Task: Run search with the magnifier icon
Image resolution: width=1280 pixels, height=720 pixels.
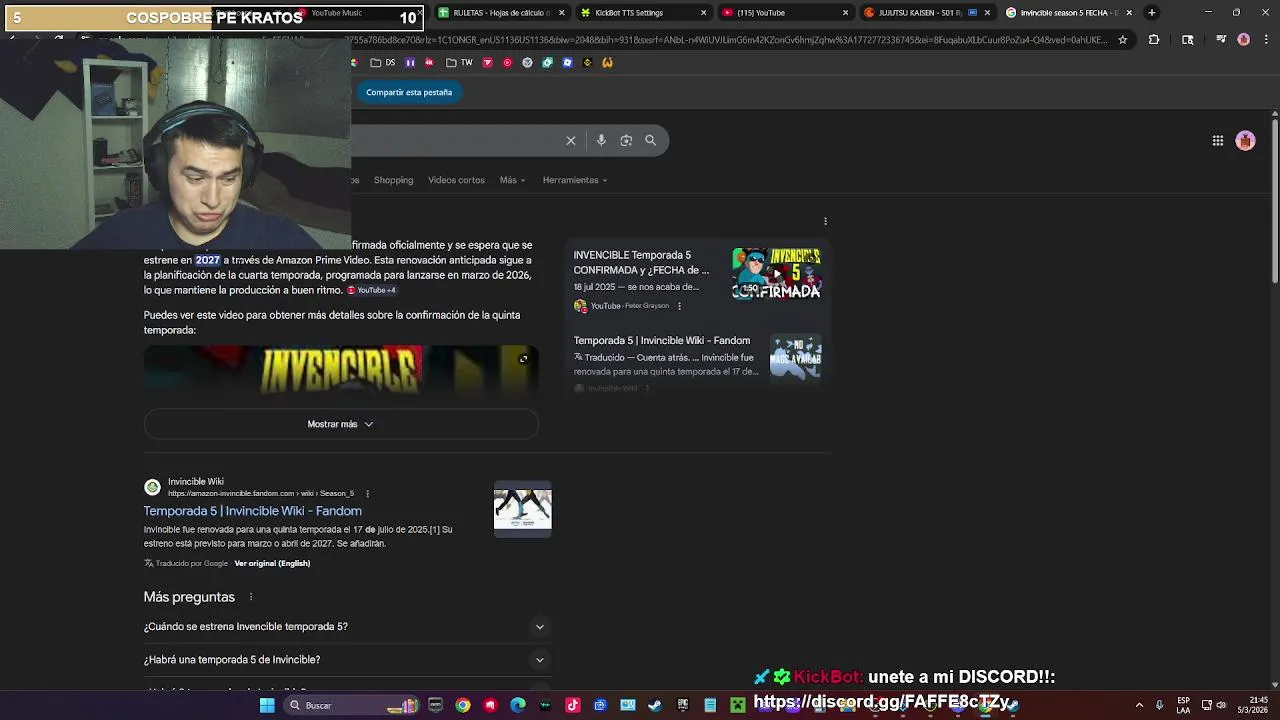Action: click(x=651, y=141)
